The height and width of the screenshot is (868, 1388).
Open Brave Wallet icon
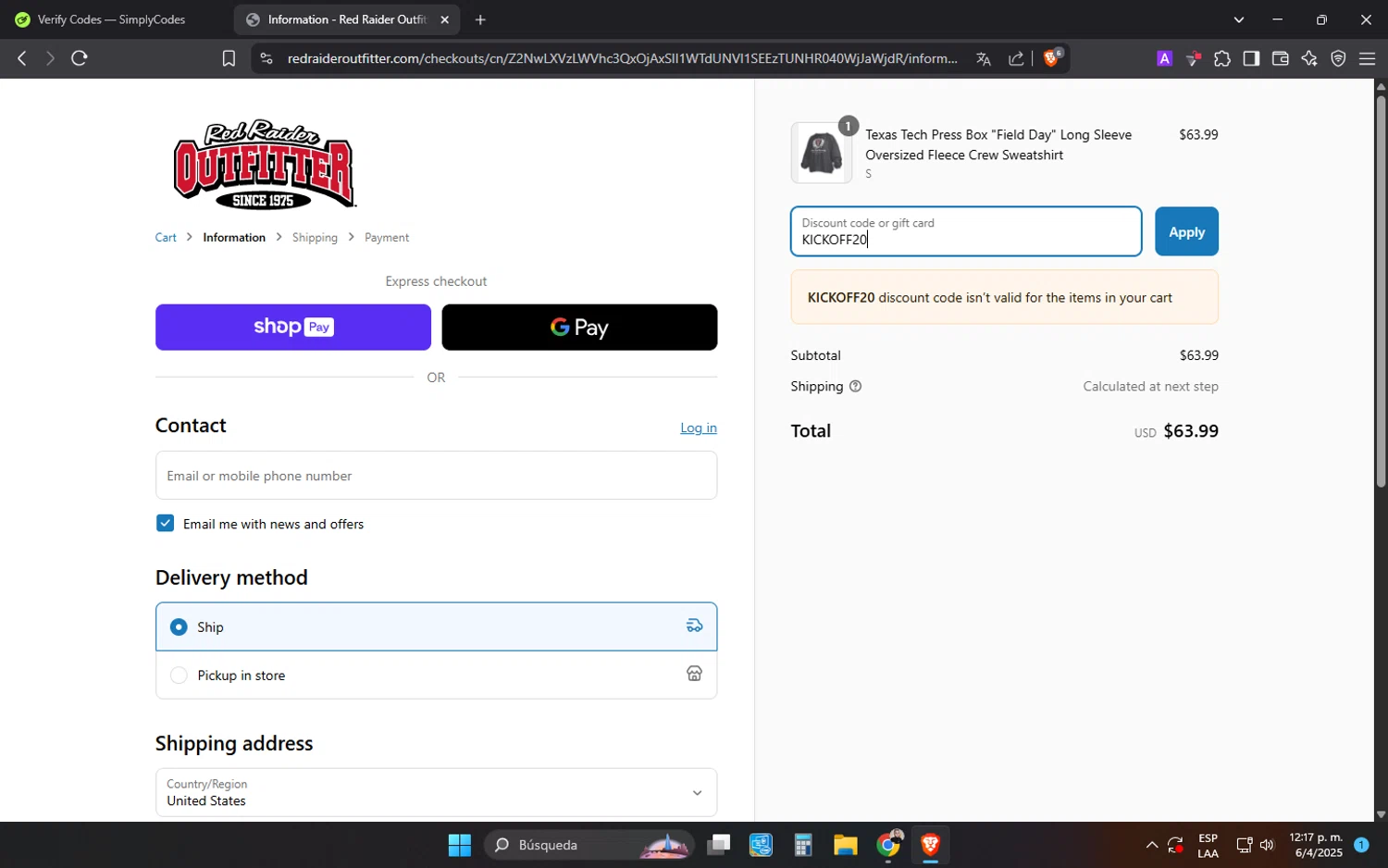[x=1281, y=58]
